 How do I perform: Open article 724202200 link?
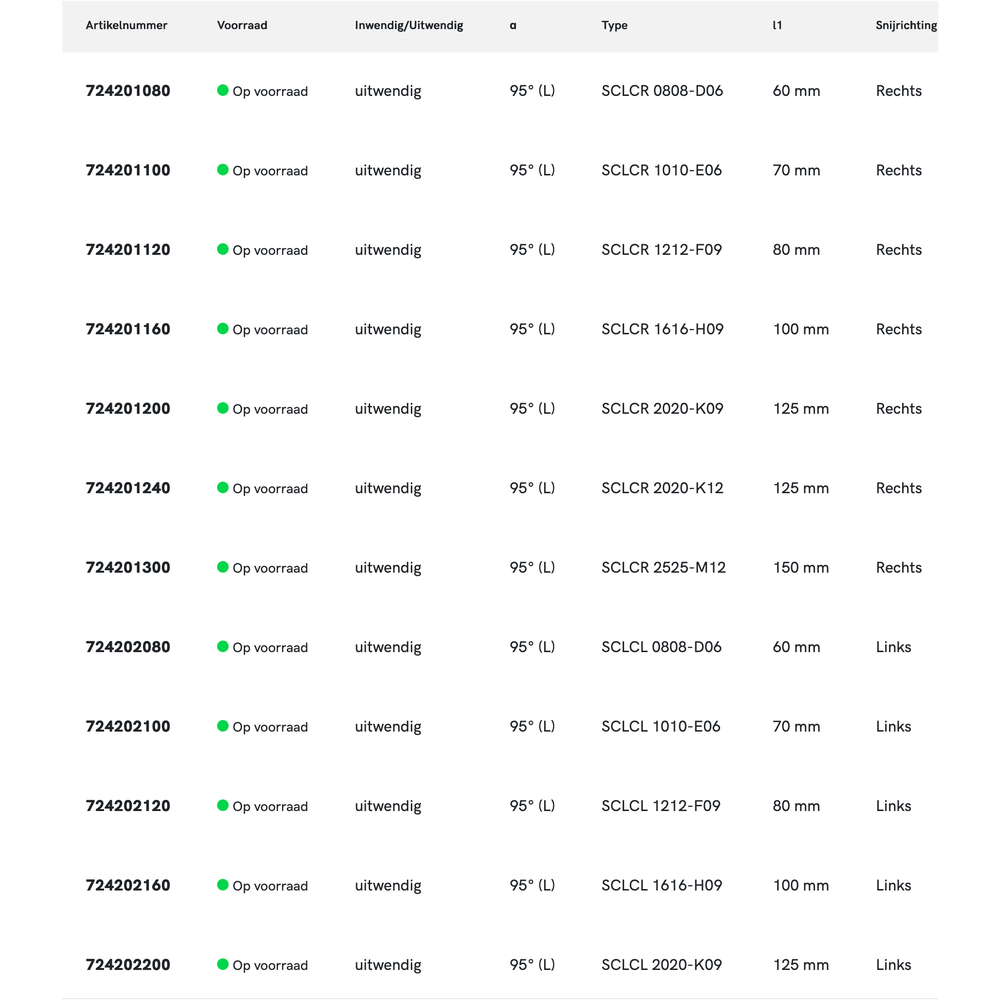(x=128, y=965)
